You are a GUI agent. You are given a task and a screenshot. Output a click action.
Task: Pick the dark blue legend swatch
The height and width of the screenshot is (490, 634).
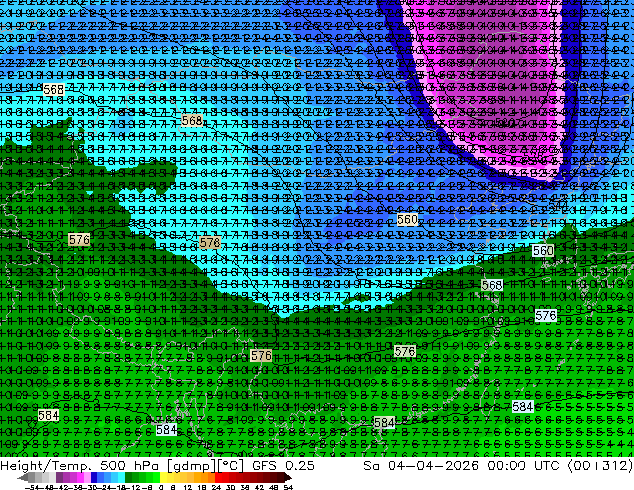tap(94, 477)
